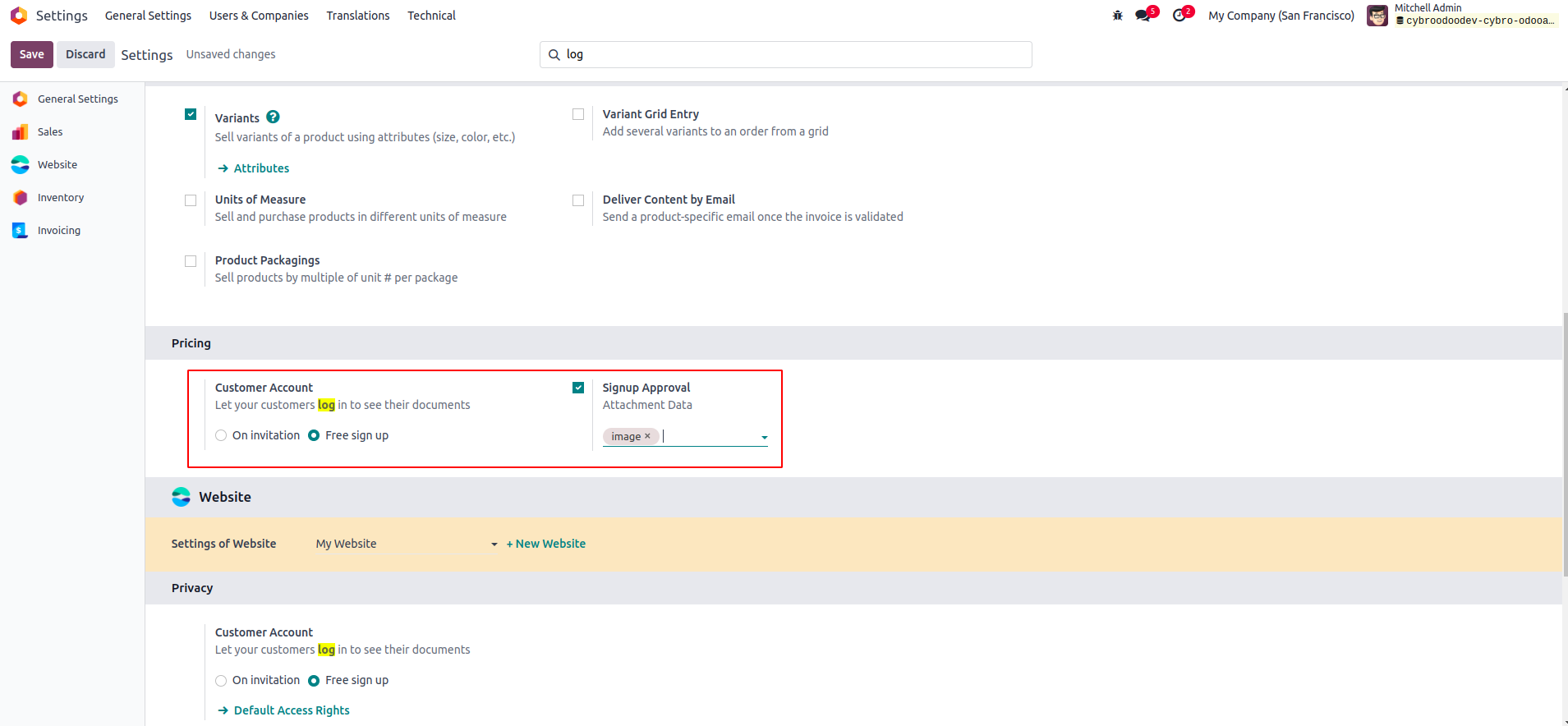Select On invitation under Pricing Customer Account
The width and height of the screenshot is (1568, 726).
click(x=221, y=436)
